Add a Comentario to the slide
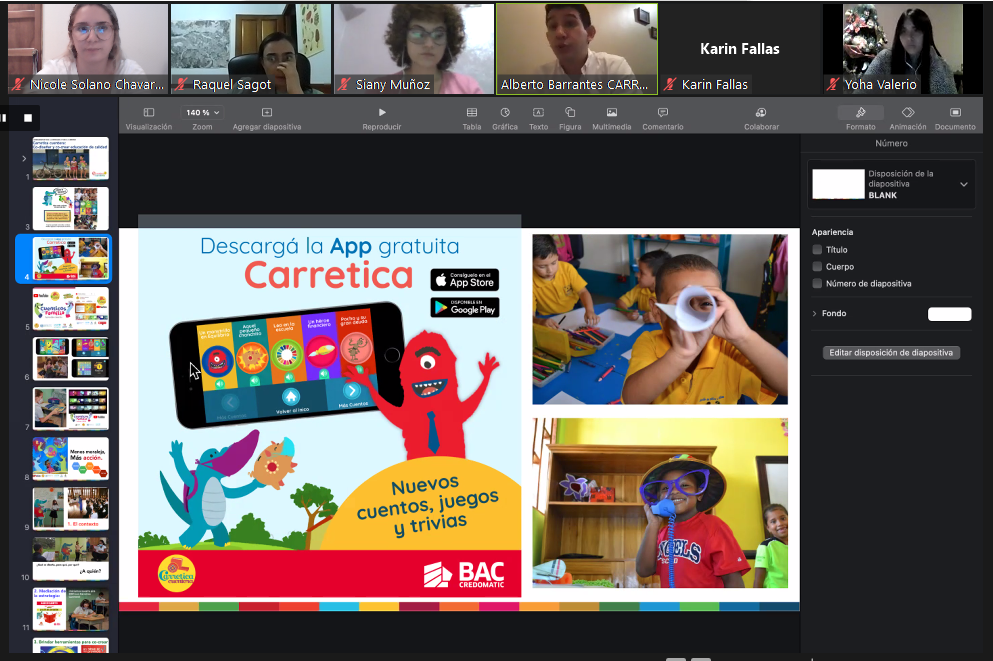 tap(662, 118)
